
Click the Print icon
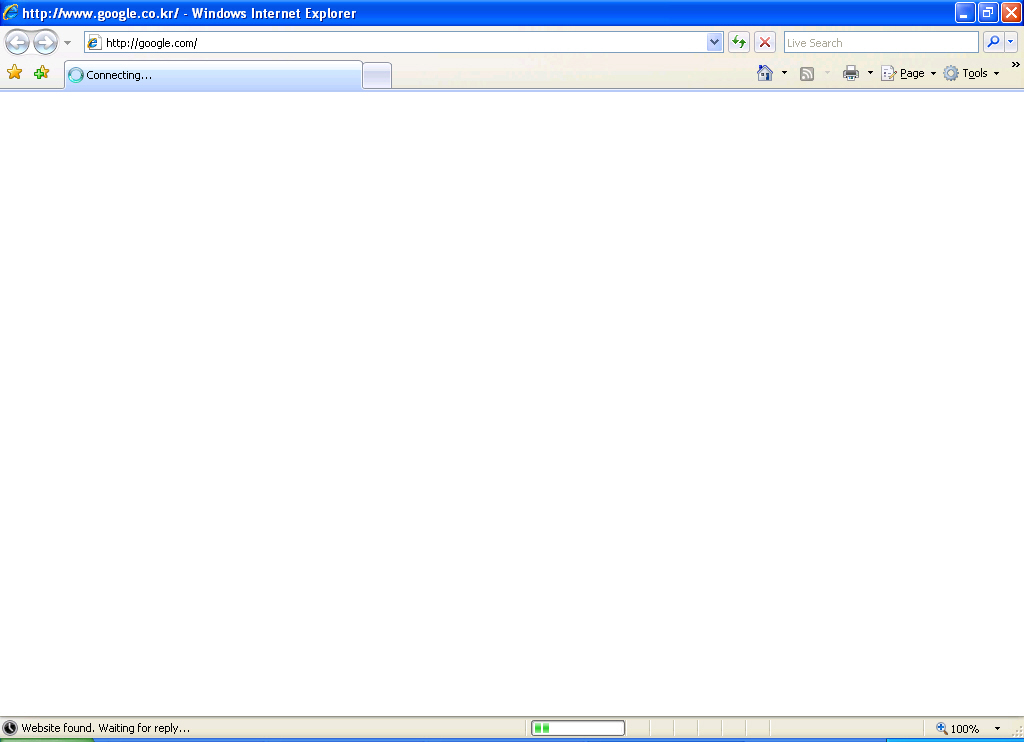click(851, 73)
